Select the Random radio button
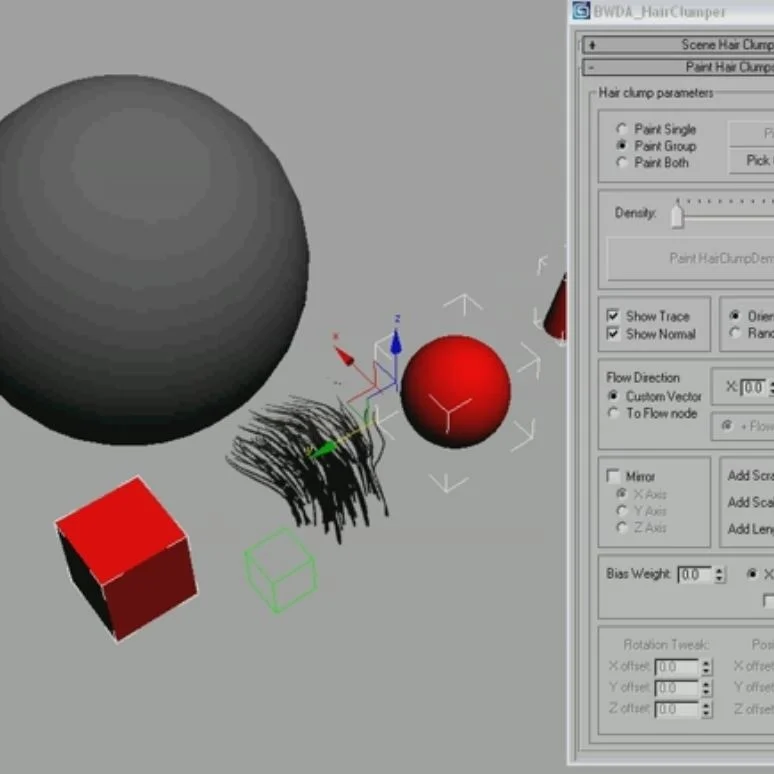The width and height of the screenshot is (774, 774). (x=735, y=333)
